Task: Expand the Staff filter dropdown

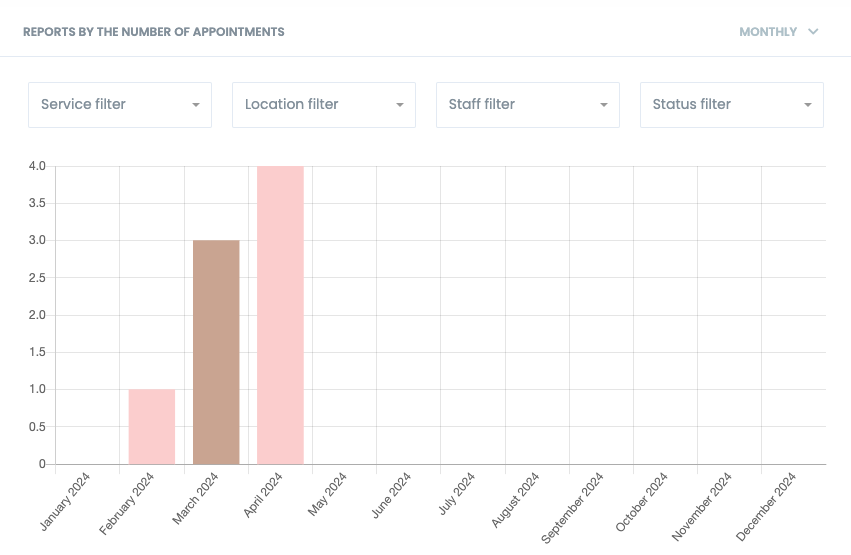Action: (527, 105)
